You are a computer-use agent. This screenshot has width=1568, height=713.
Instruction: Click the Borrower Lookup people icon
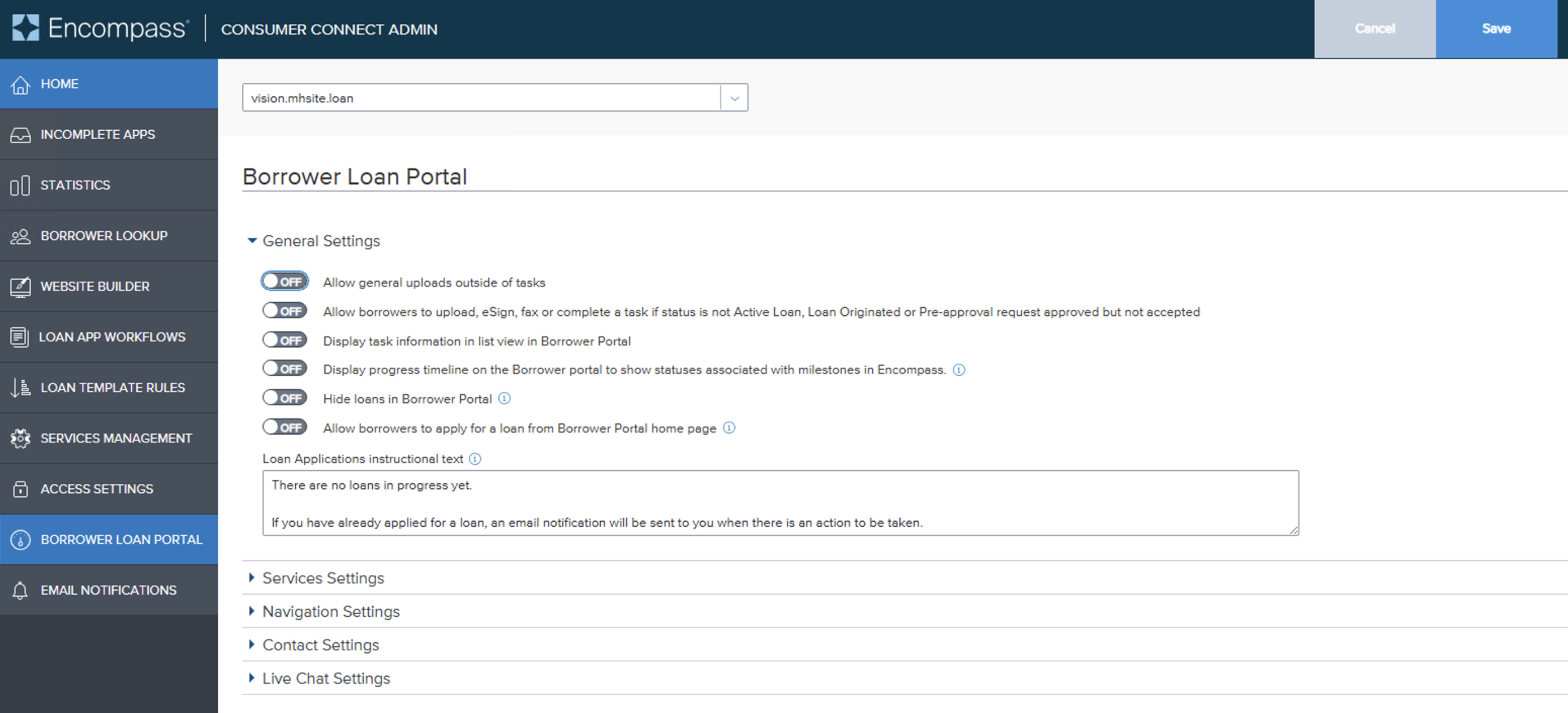(x=20, y=236)
